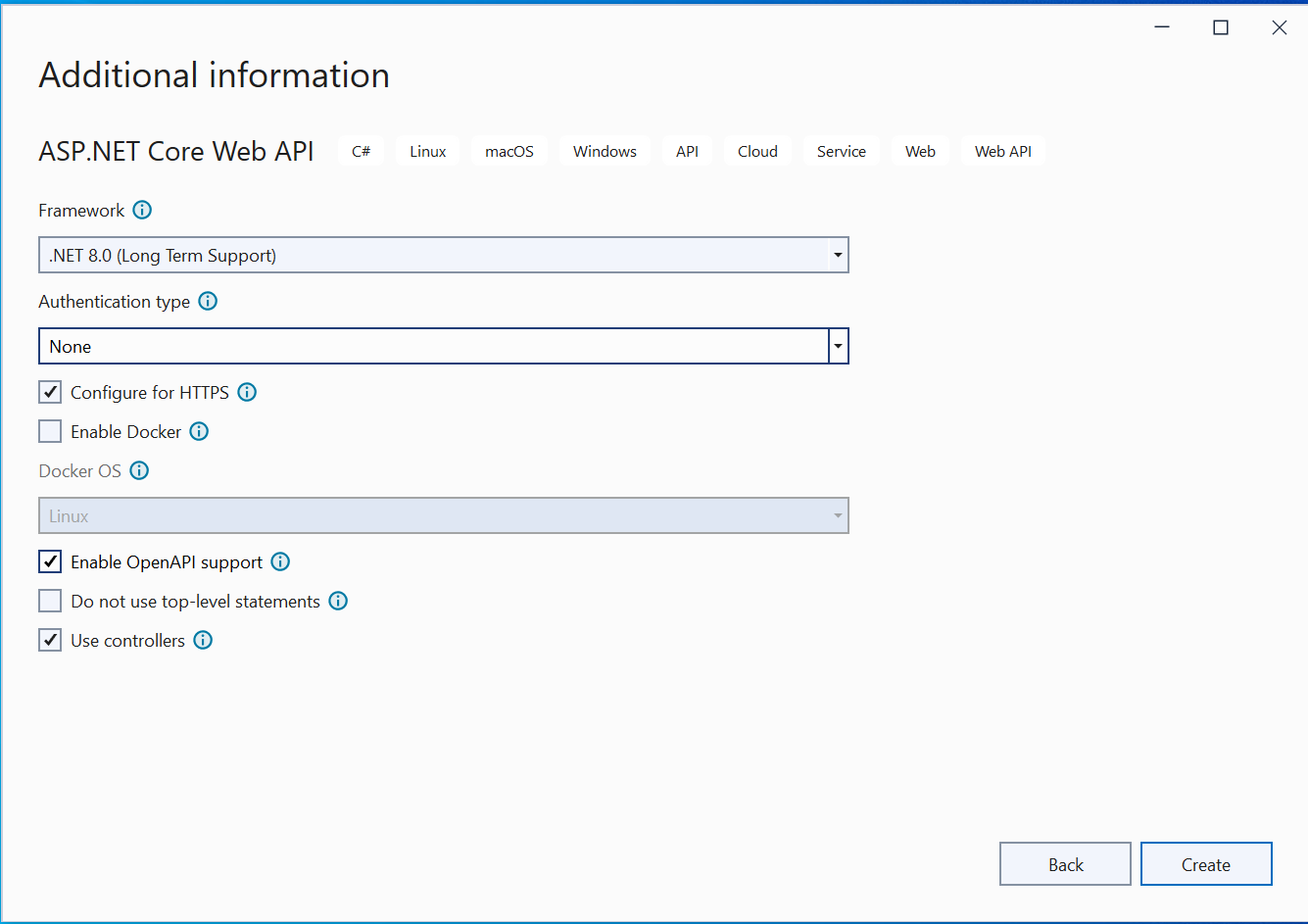Click the info icon next to Framework

142,210
